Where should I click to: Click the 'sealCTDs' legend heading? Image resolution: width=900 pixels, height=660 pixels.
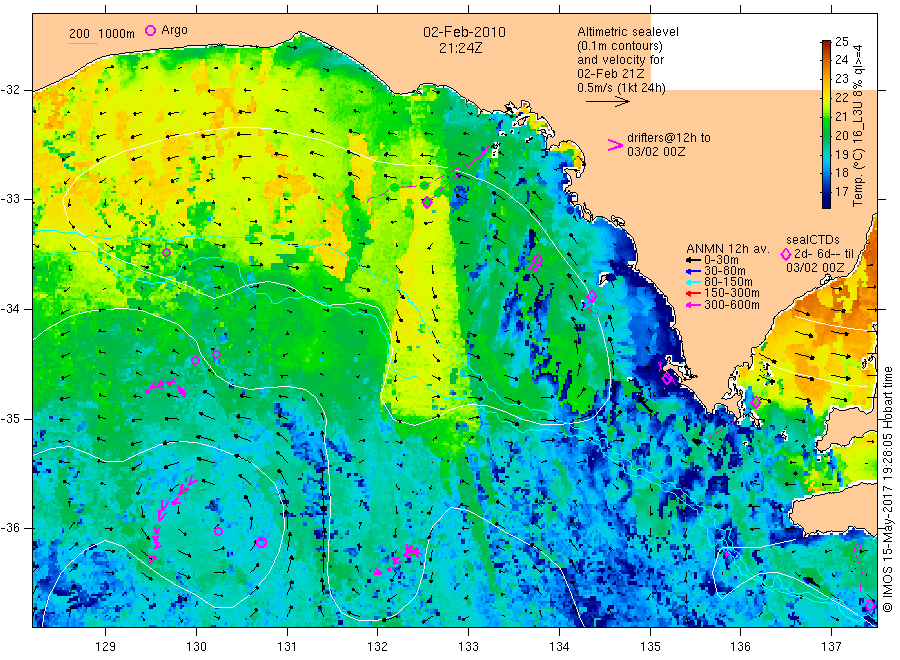(x=813, y=240)
